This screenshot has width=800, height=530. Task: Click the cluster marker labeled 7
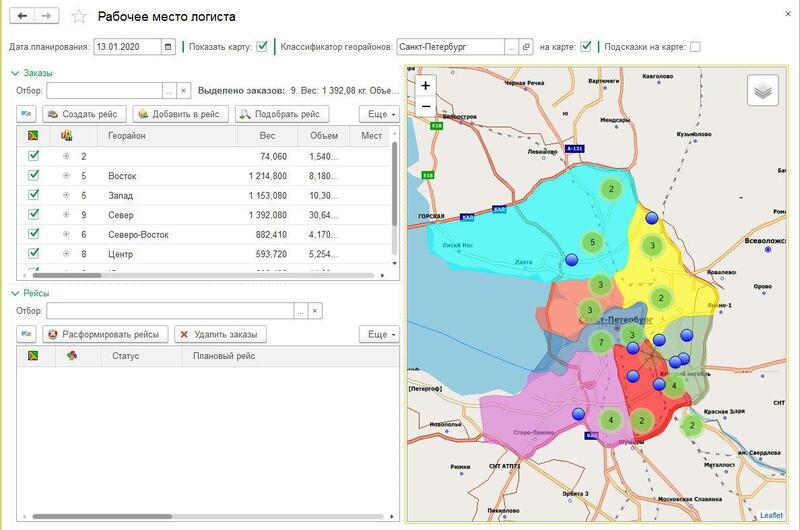pyautogui.click(x=600, y=343)
